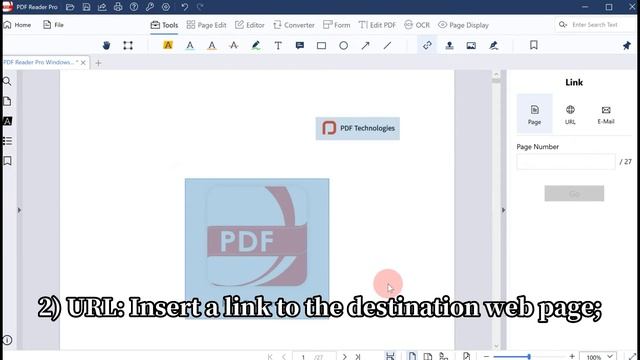The height and width of the screenshot is (360, 640).
Task: Open the annotations panel in left sidebar
Action: pos(7,121)
